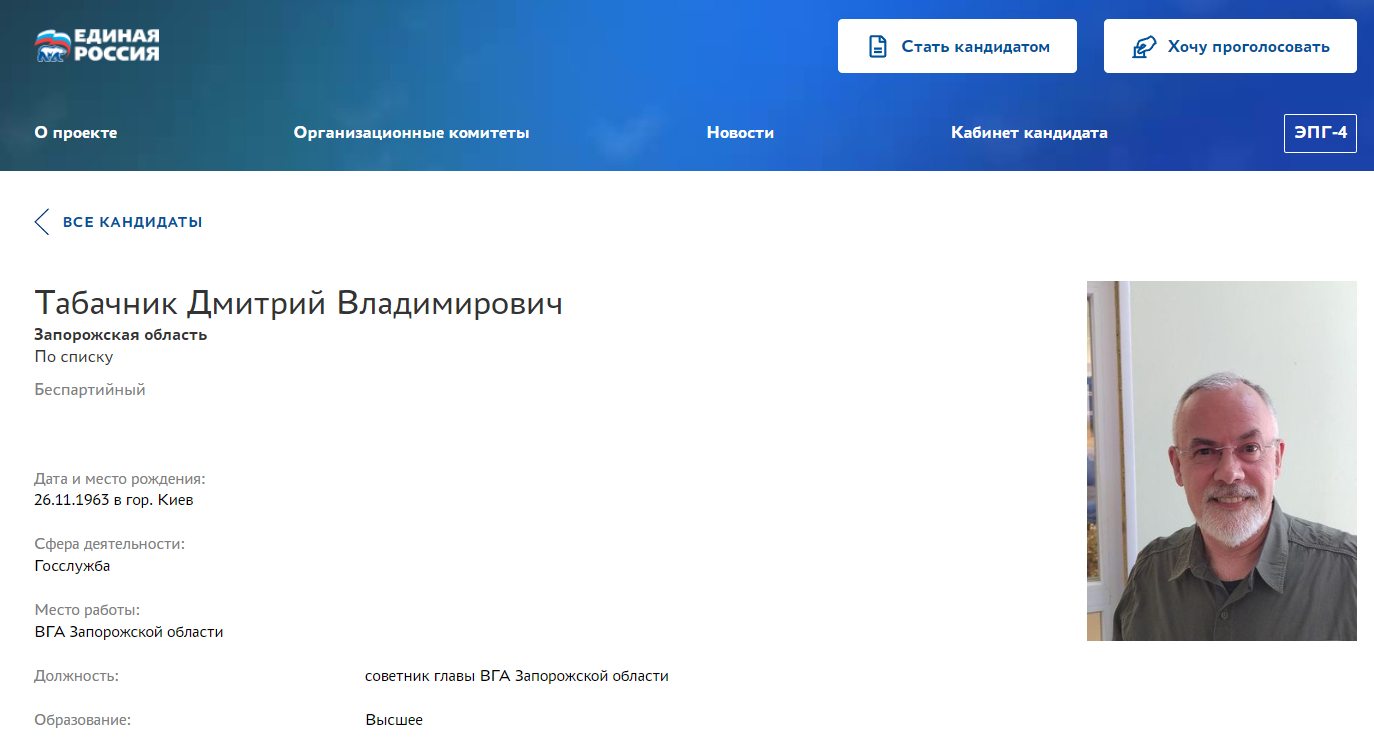Viewport: 1374px width, 744px height.
Task: Click the Высшее education value
Action: [x=394, y=720]
